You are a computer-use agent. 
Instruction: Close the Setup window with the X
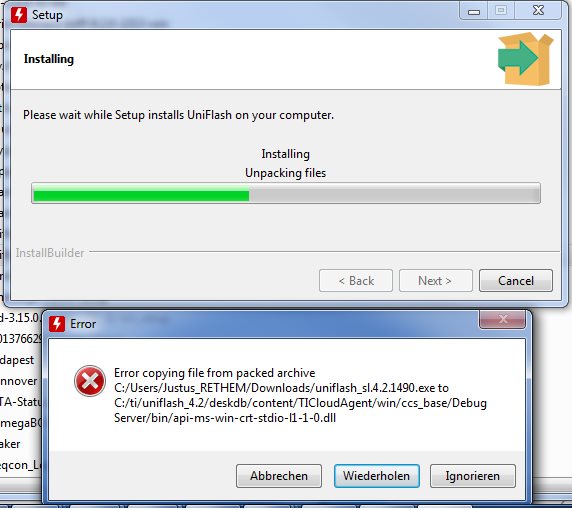(538, 11)
